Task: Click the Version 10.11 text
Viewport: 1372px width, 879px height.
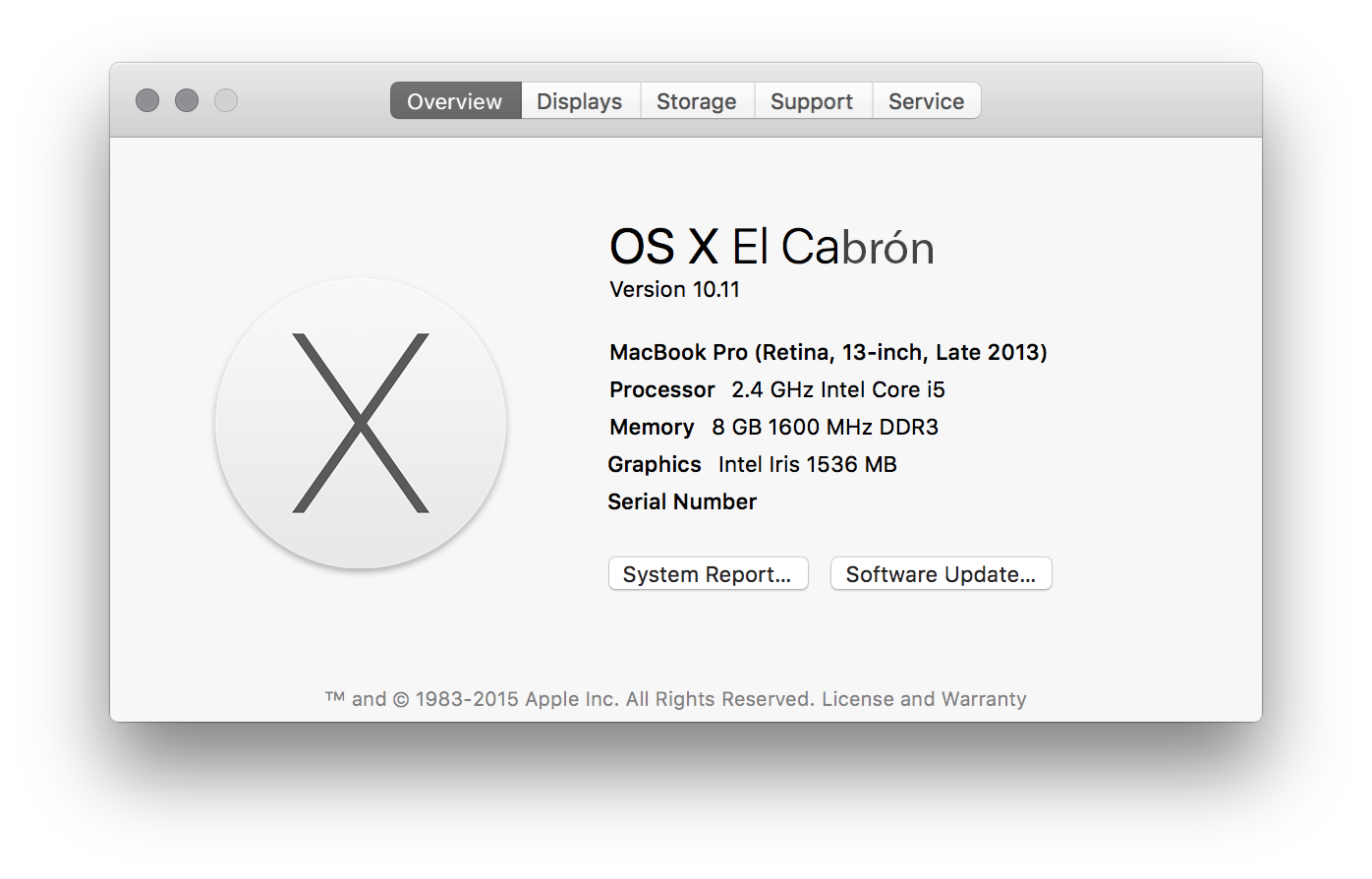Action: [674, 289]
